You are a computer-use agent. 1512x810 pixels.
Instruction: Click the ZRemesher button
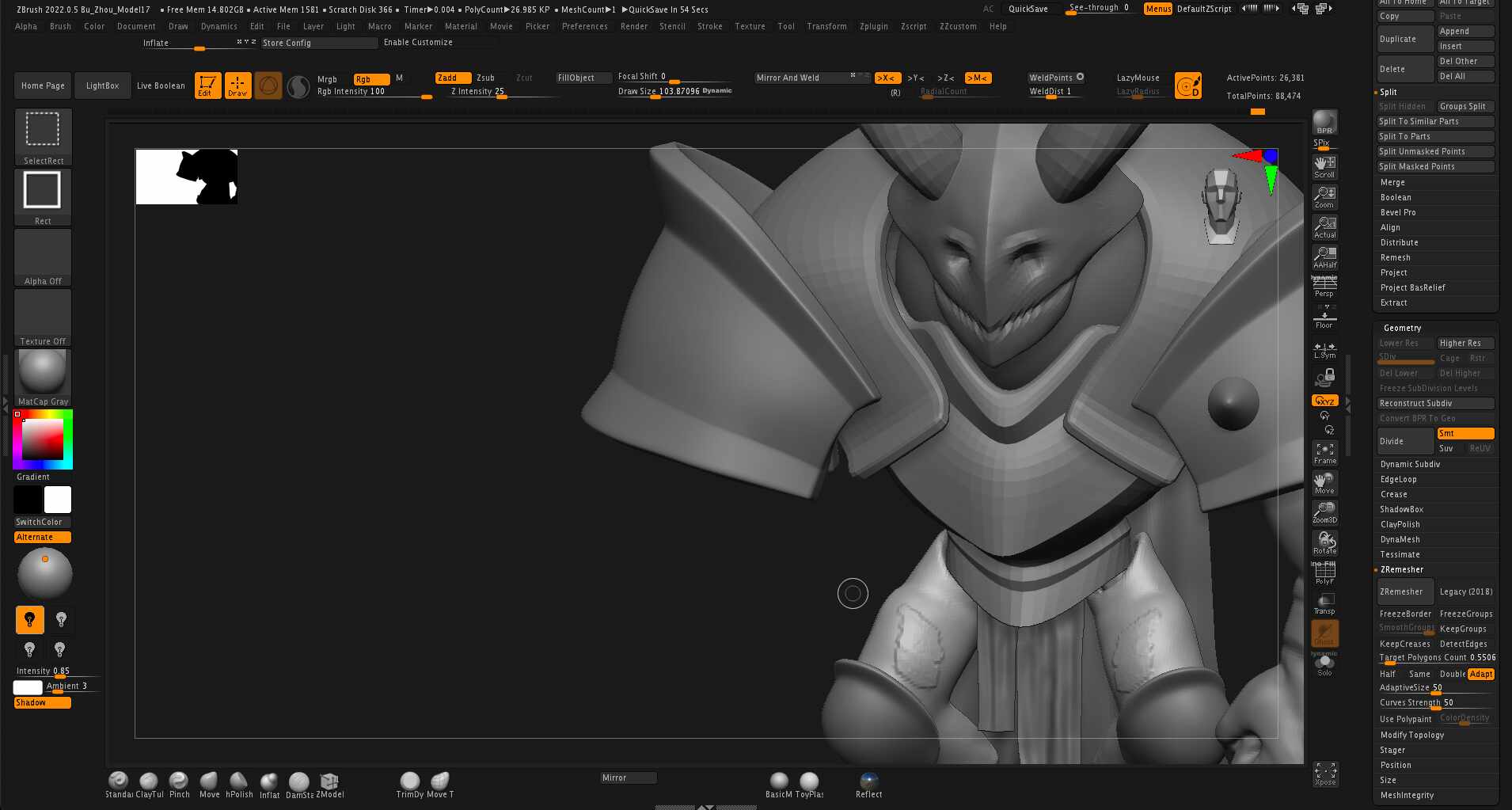(1405, 591)
